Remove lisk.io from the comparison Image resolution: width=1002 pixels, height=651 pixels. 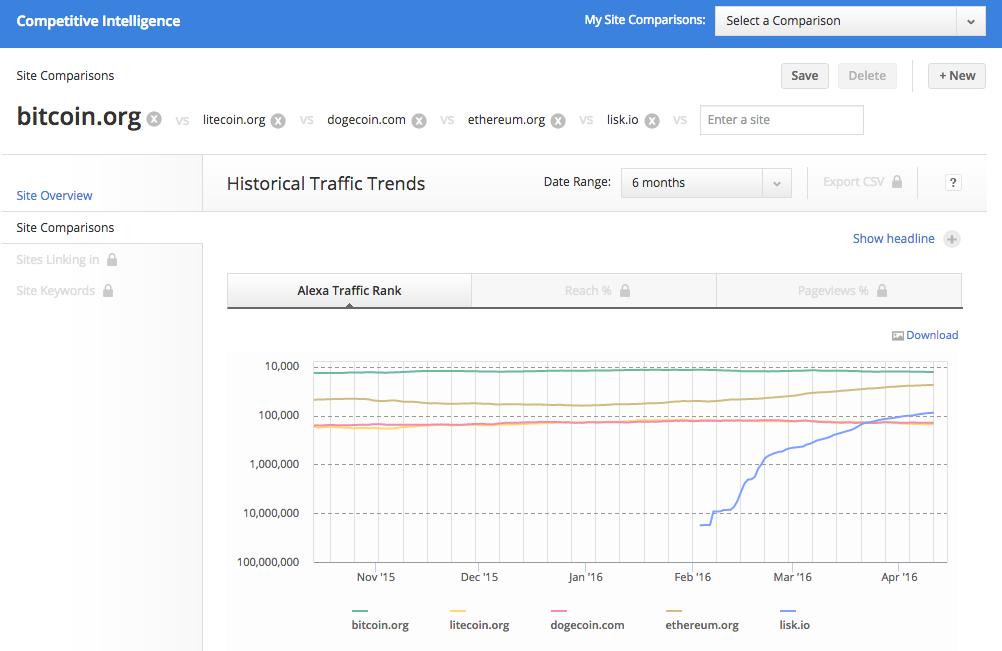pos(652,121)
